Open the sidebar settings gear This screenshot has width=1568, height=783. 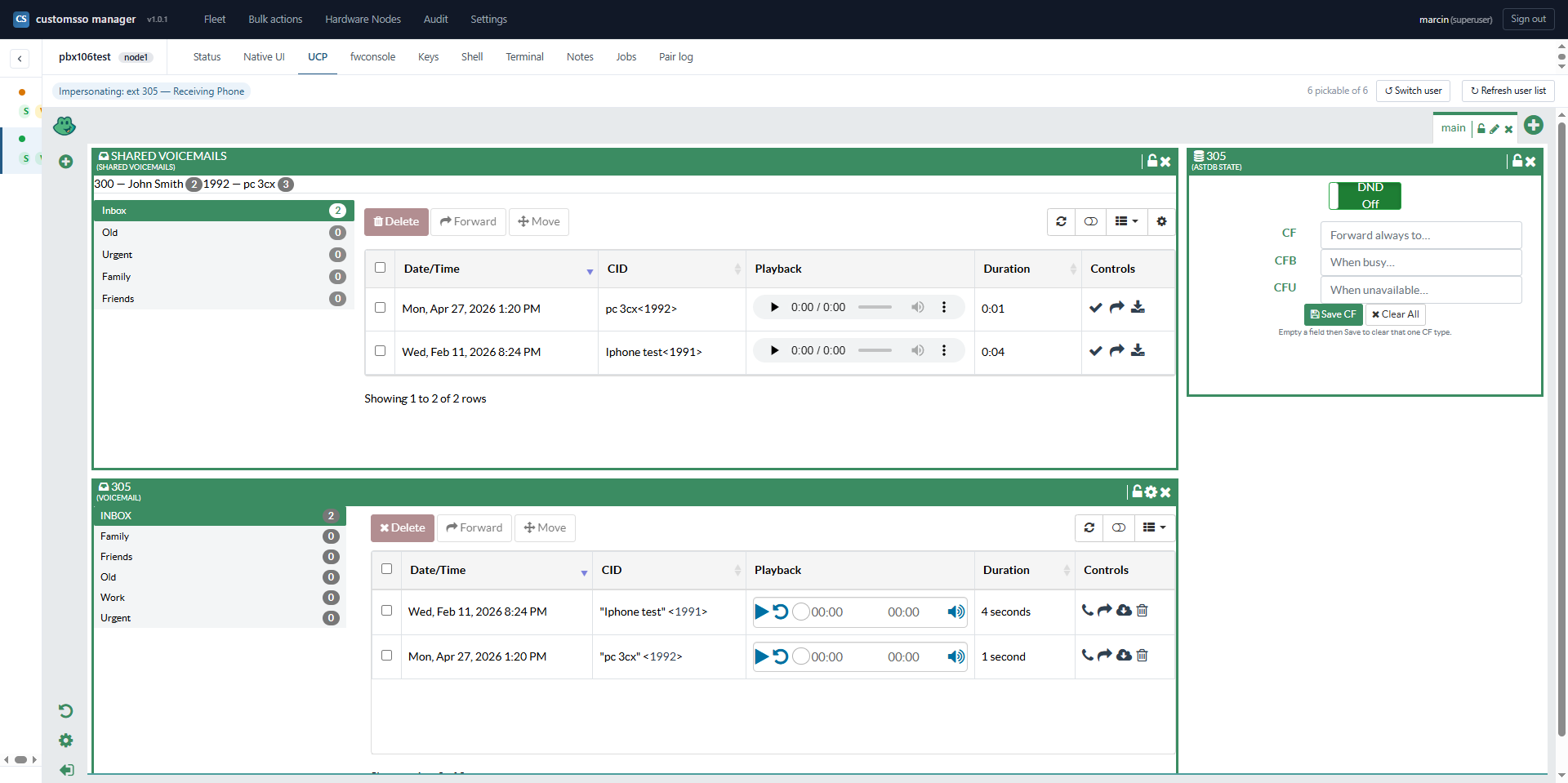[x=66, y=741]
